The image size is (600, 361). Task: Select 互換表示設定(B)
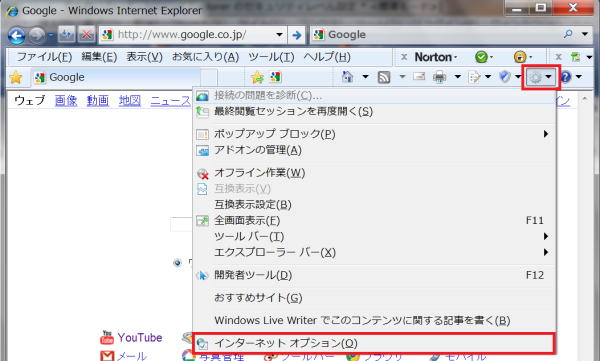point(373,205)
